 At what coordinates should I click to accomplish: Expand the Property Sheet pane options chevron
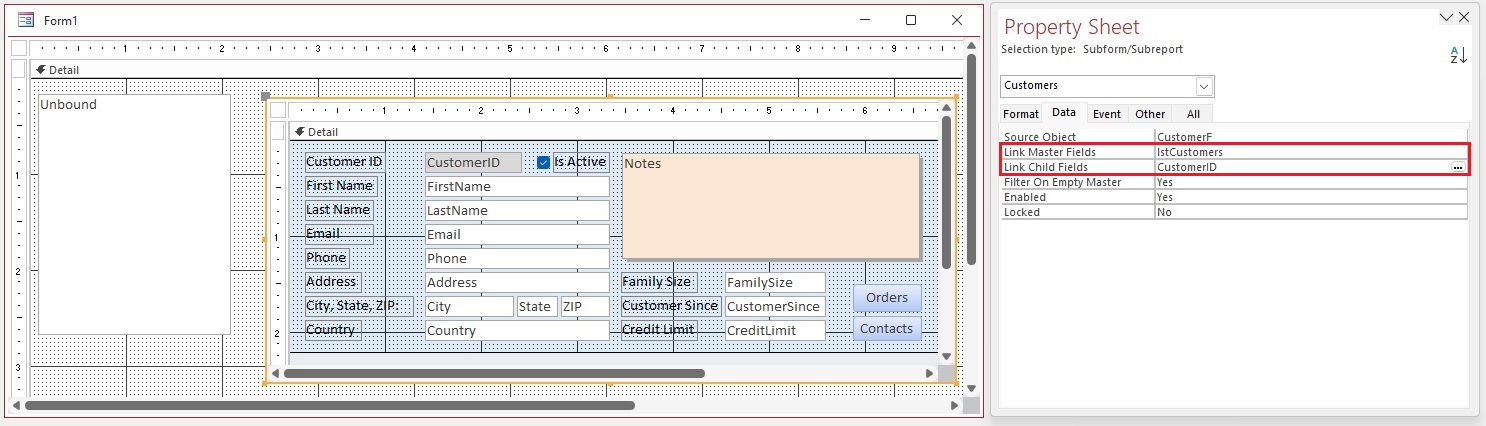[x=1445, y=17]
